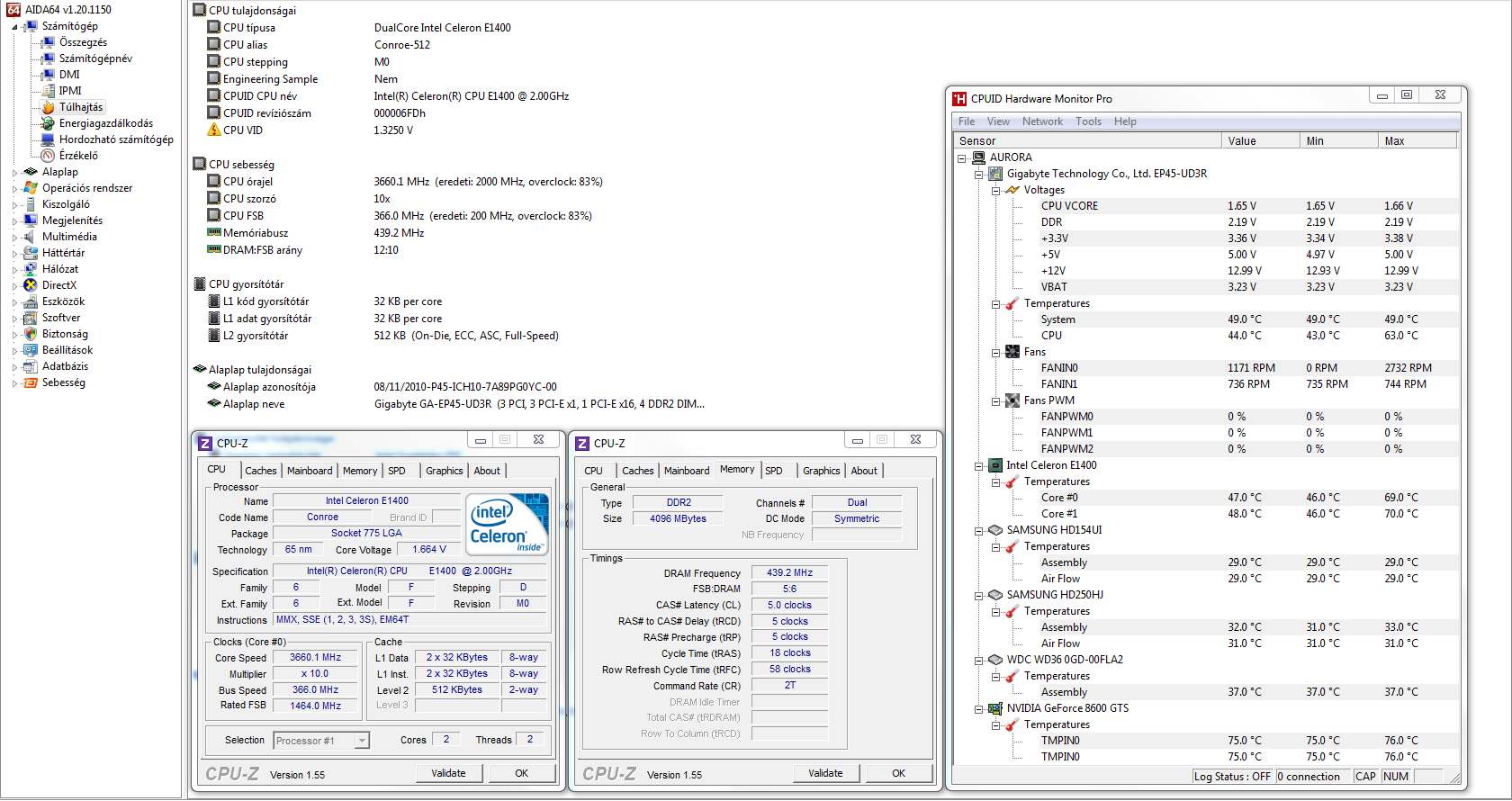Expand the Szoftver tree node

[x=15, y=318]
